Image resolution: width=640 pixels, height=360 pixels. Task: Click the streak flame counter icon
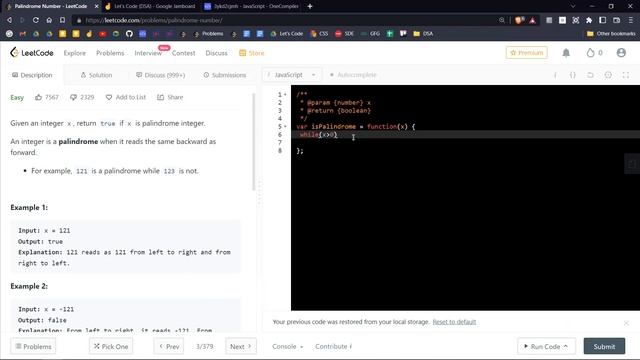(x=590, y=53)
